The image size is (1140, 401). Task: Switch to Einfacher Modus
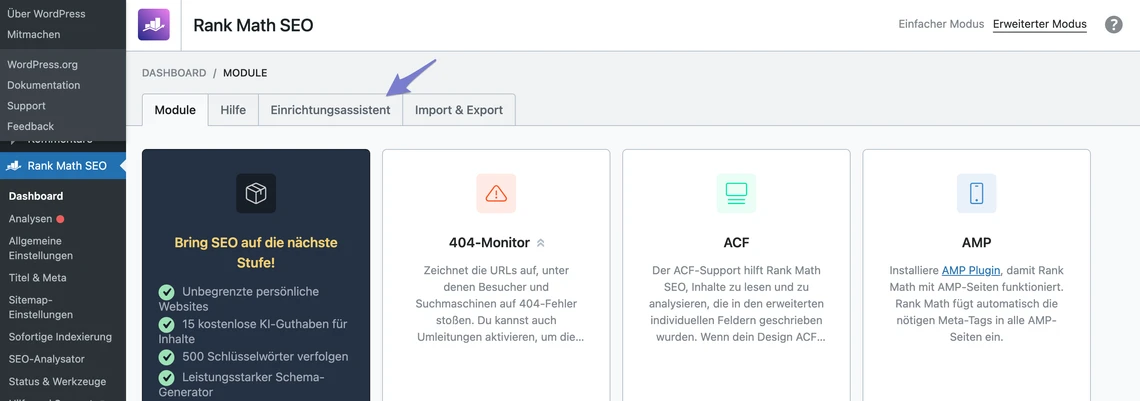[941, 24]
